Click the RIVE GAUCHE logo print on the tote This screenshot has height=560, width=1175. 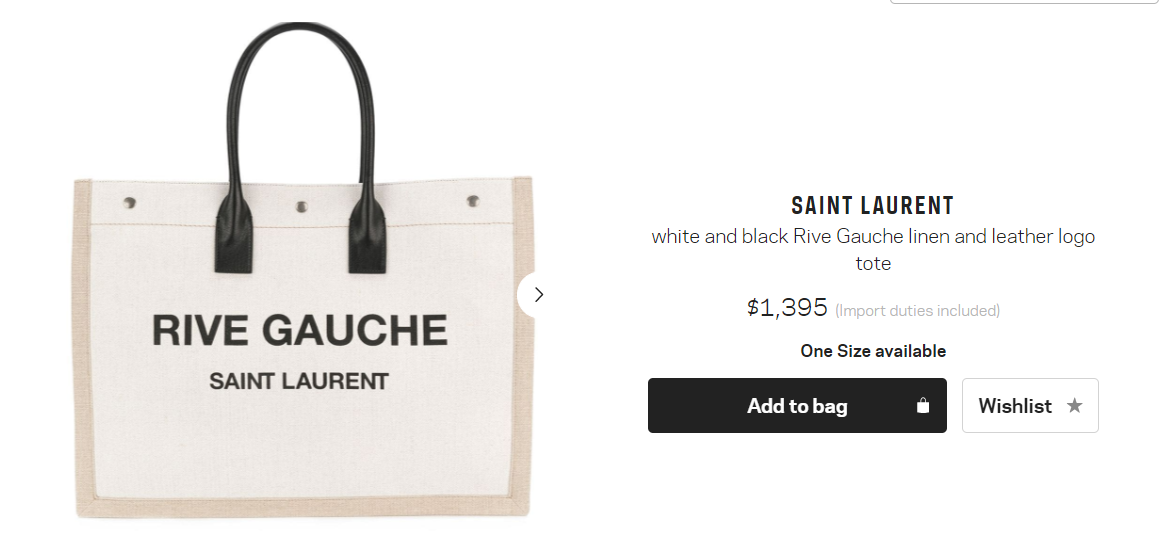click(x=300, y=331)
